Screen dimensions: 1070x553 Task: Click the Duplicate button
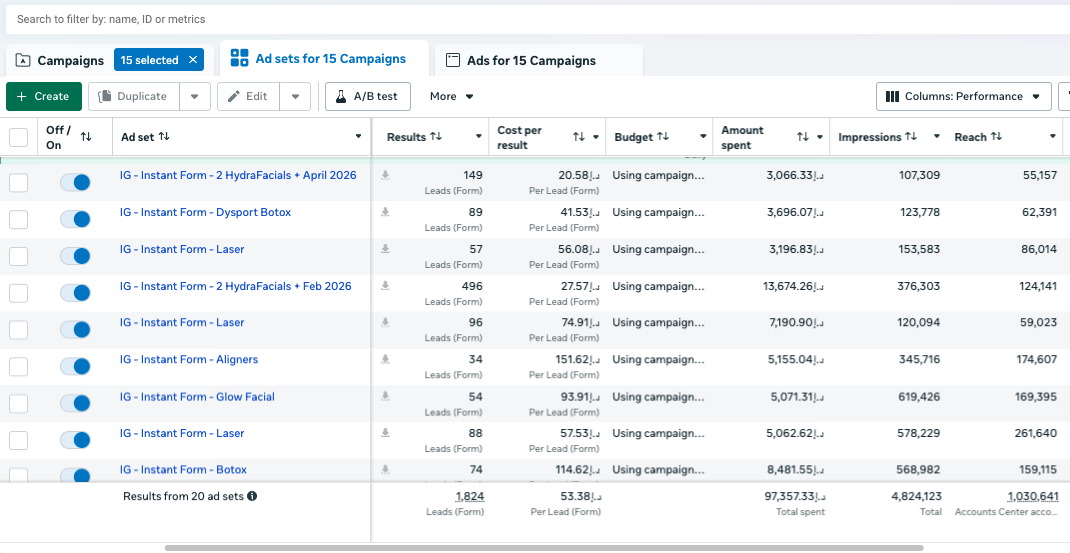(134, 96)
